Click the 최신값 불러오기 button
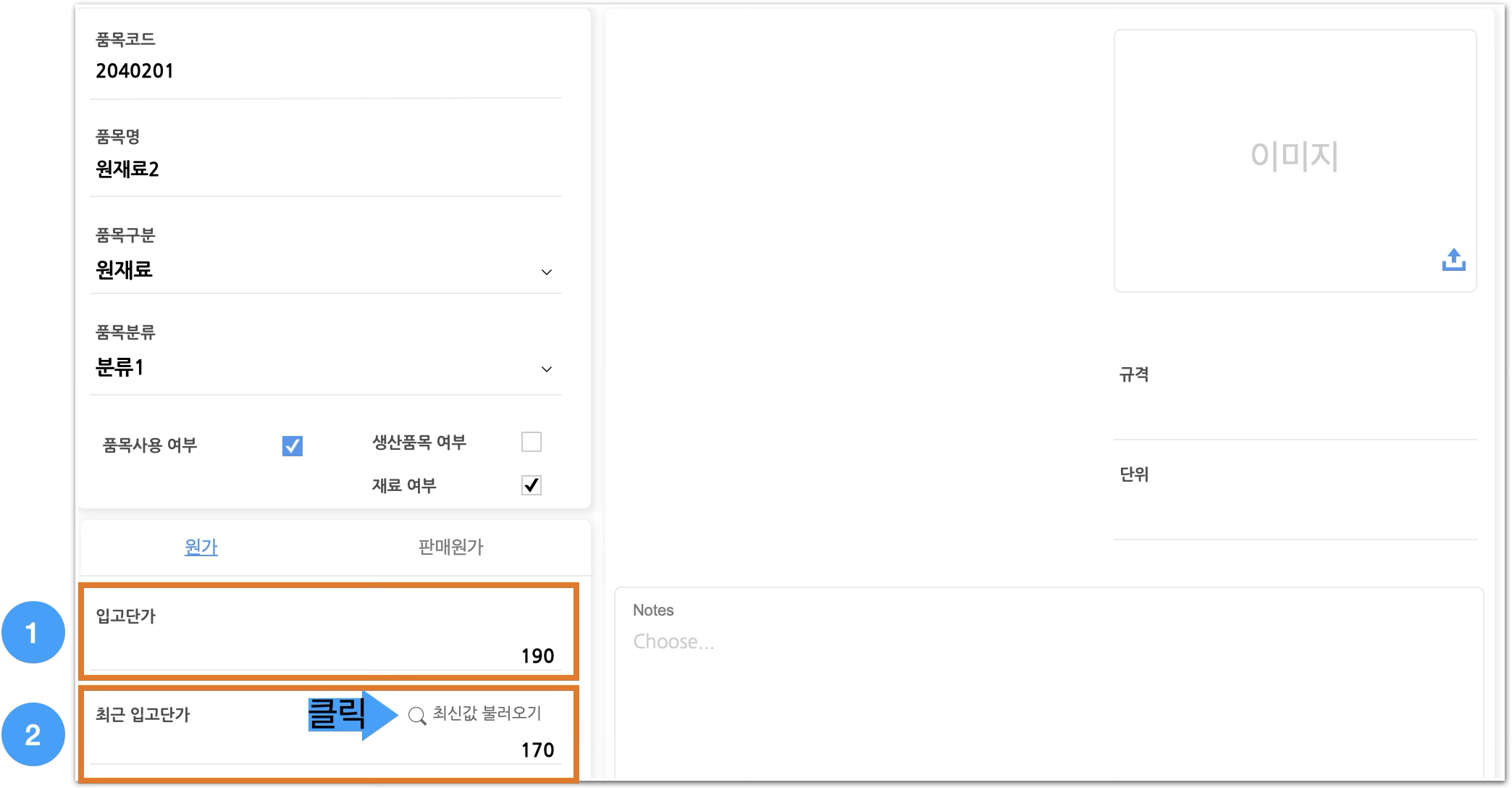Viewport: 1512px width, 788px height. point(486,713)
